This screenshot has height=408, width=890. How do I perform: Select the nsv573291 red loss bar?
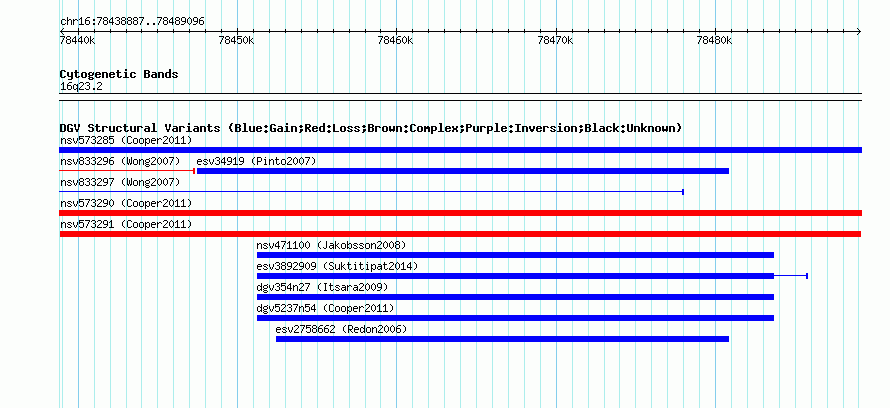pyautogui.click(x=460, y=234)
